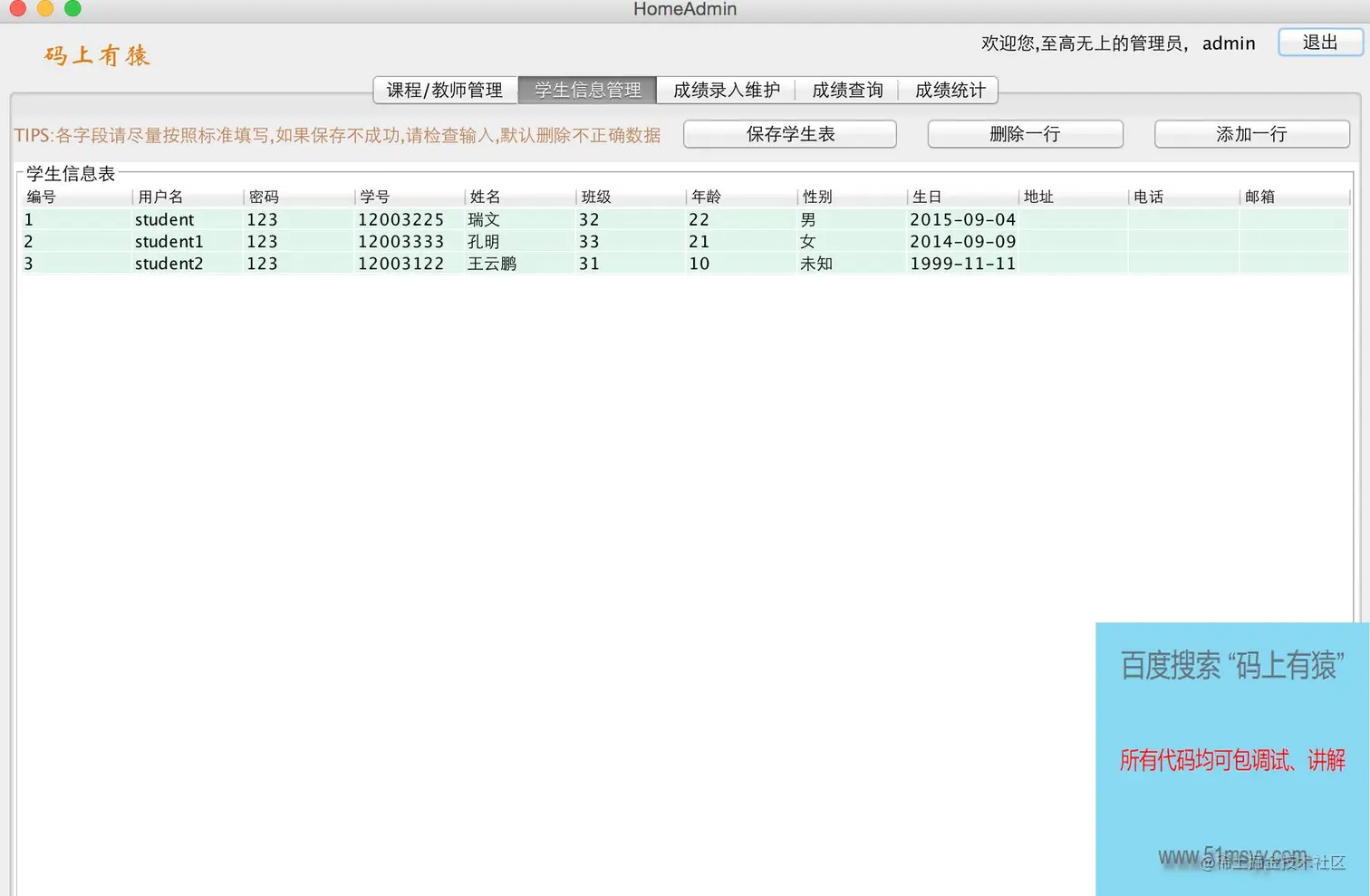This screenshot has width=1370, height=896.
Task: Click the 生日 column header
Action: pyautogui.click(x=962, y=197)
